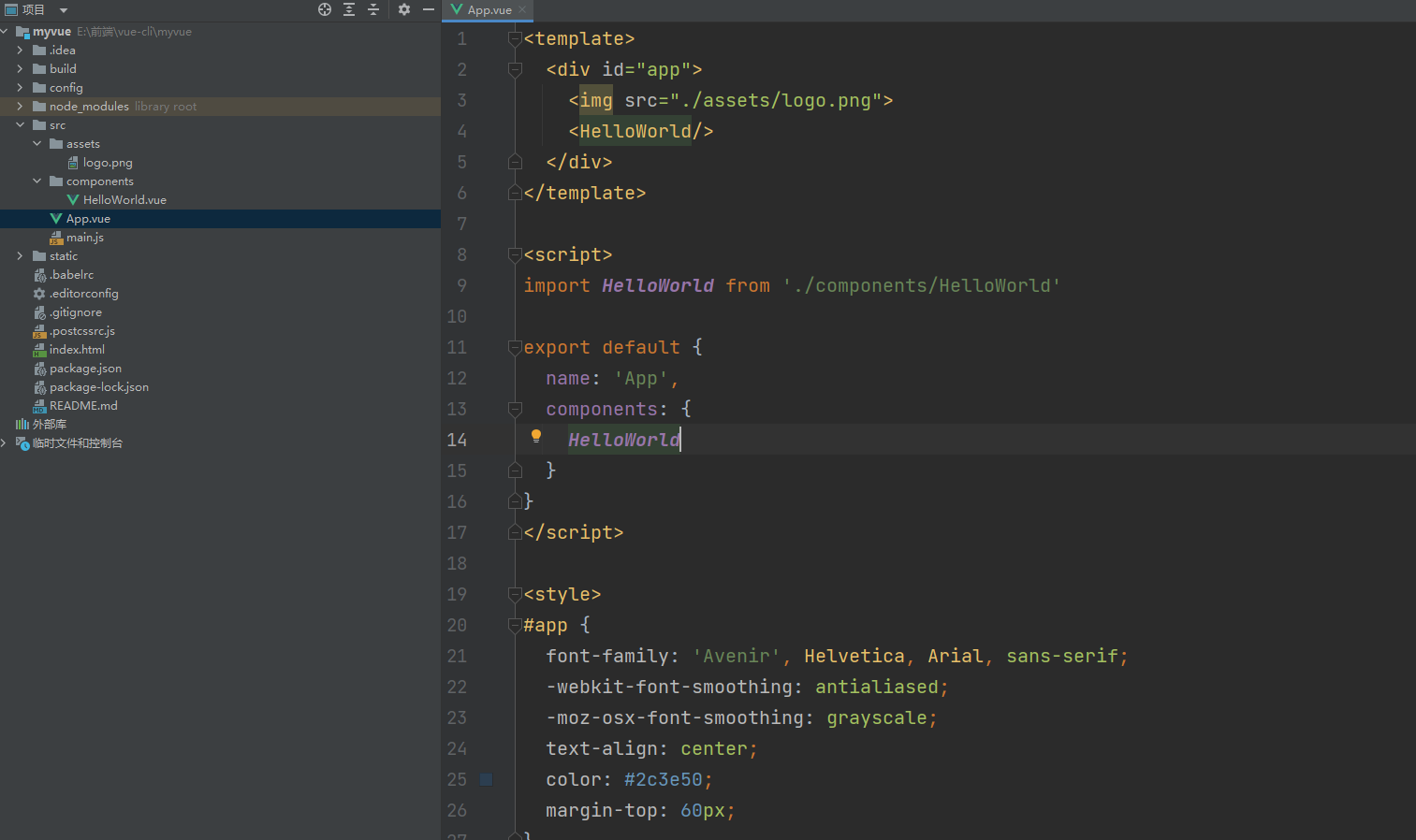Fold the components object on line 13
This screenshot has height=840, width=1416.
point(515,409)
